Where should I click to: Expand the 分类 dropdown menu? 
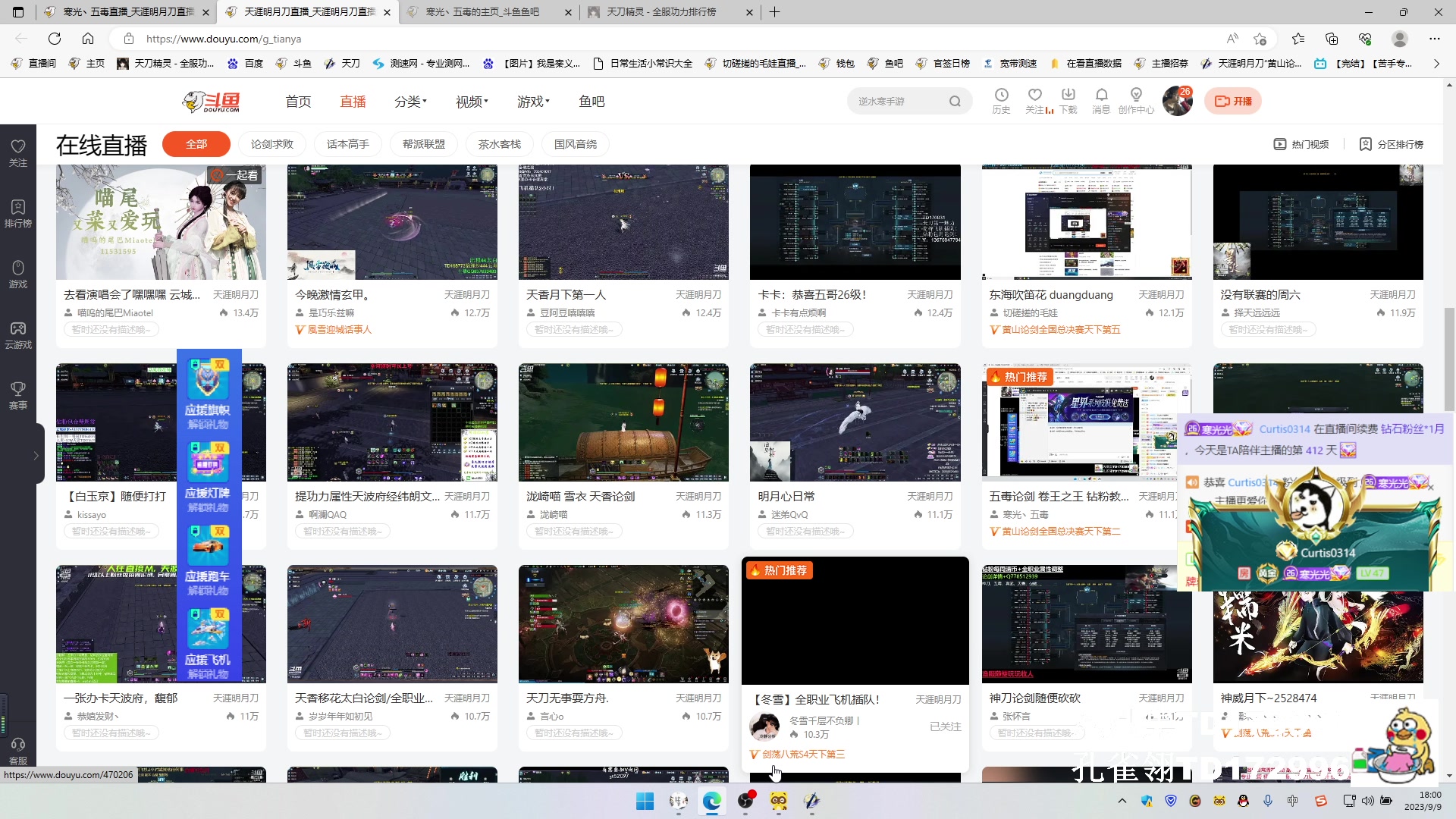[410, 102]
